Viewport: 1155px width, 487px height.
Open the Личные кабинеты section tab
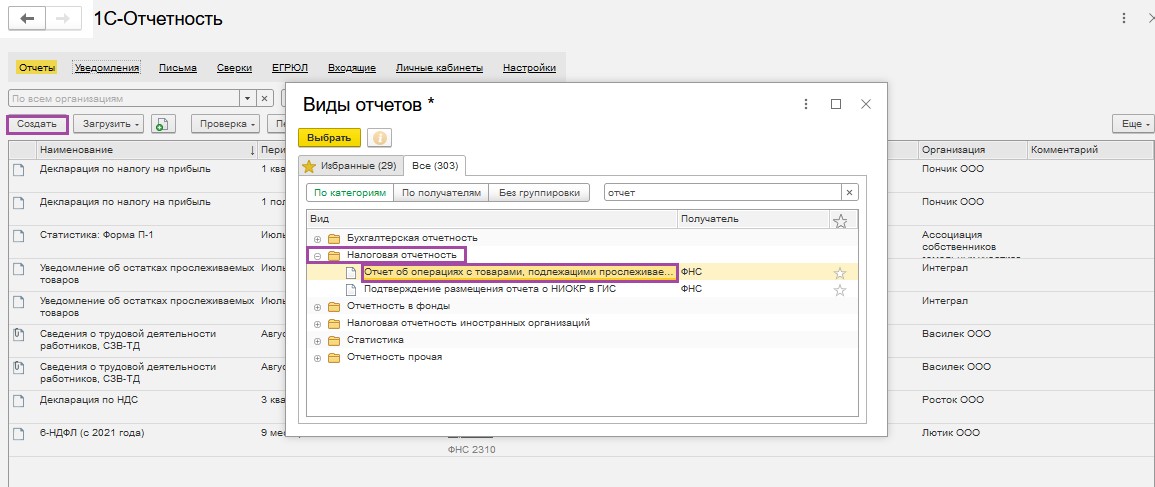[x=439, y=68]
